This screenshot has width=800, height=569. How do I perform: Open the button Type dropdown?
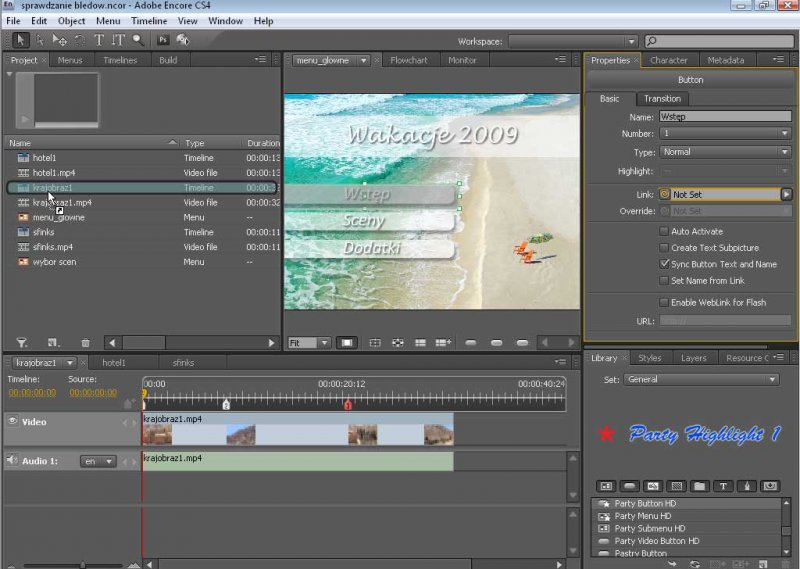[x=726, y=152]
